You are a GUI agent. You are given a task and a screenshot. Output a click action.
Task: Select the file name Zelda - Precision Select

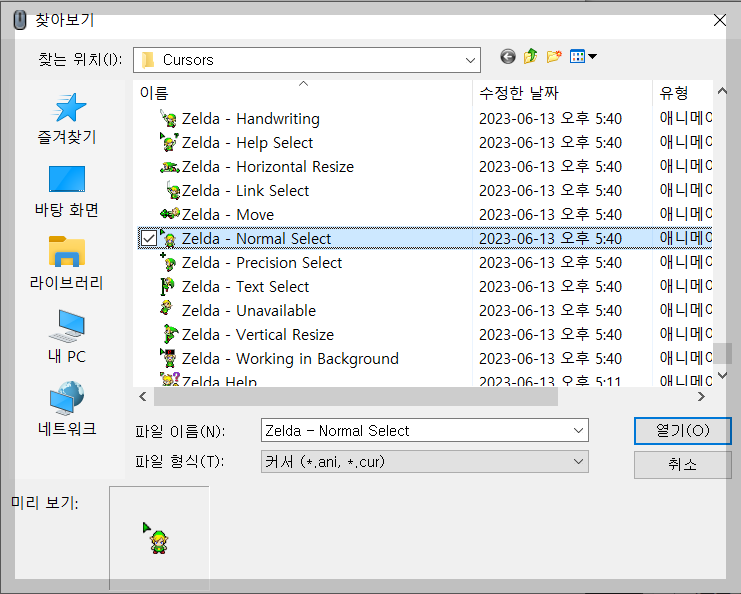click(262, 263)
